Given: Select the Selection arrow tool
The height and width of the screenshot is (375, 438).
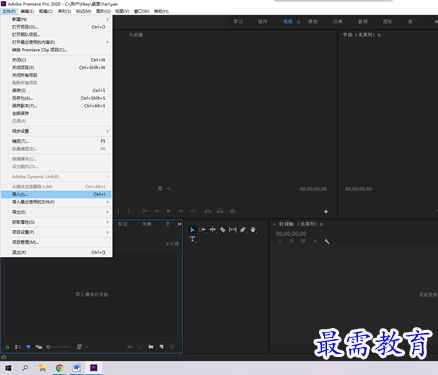Looking at the screenshot, I should 192,230.
